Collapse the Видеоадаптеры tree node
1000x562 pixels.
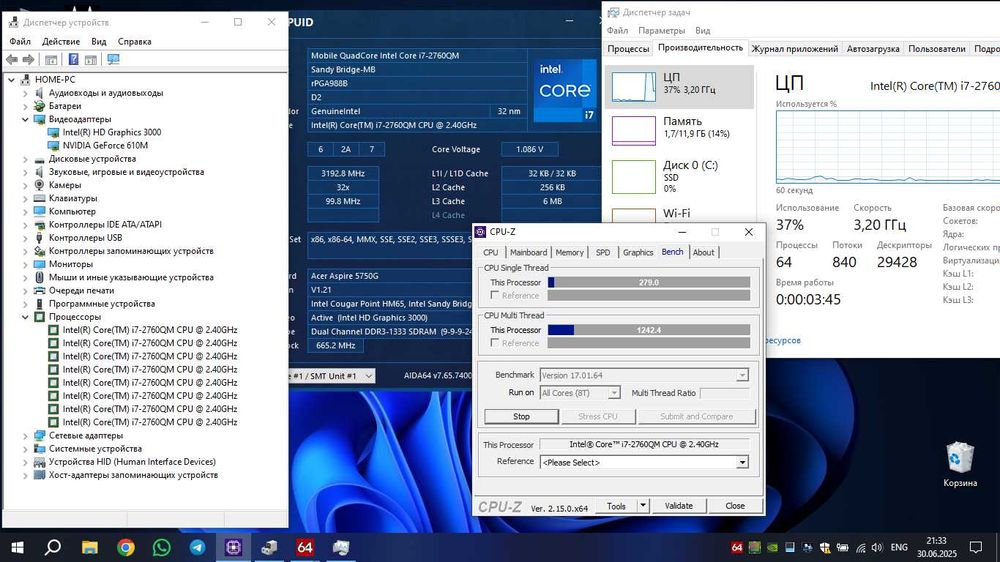coord(26,119)
